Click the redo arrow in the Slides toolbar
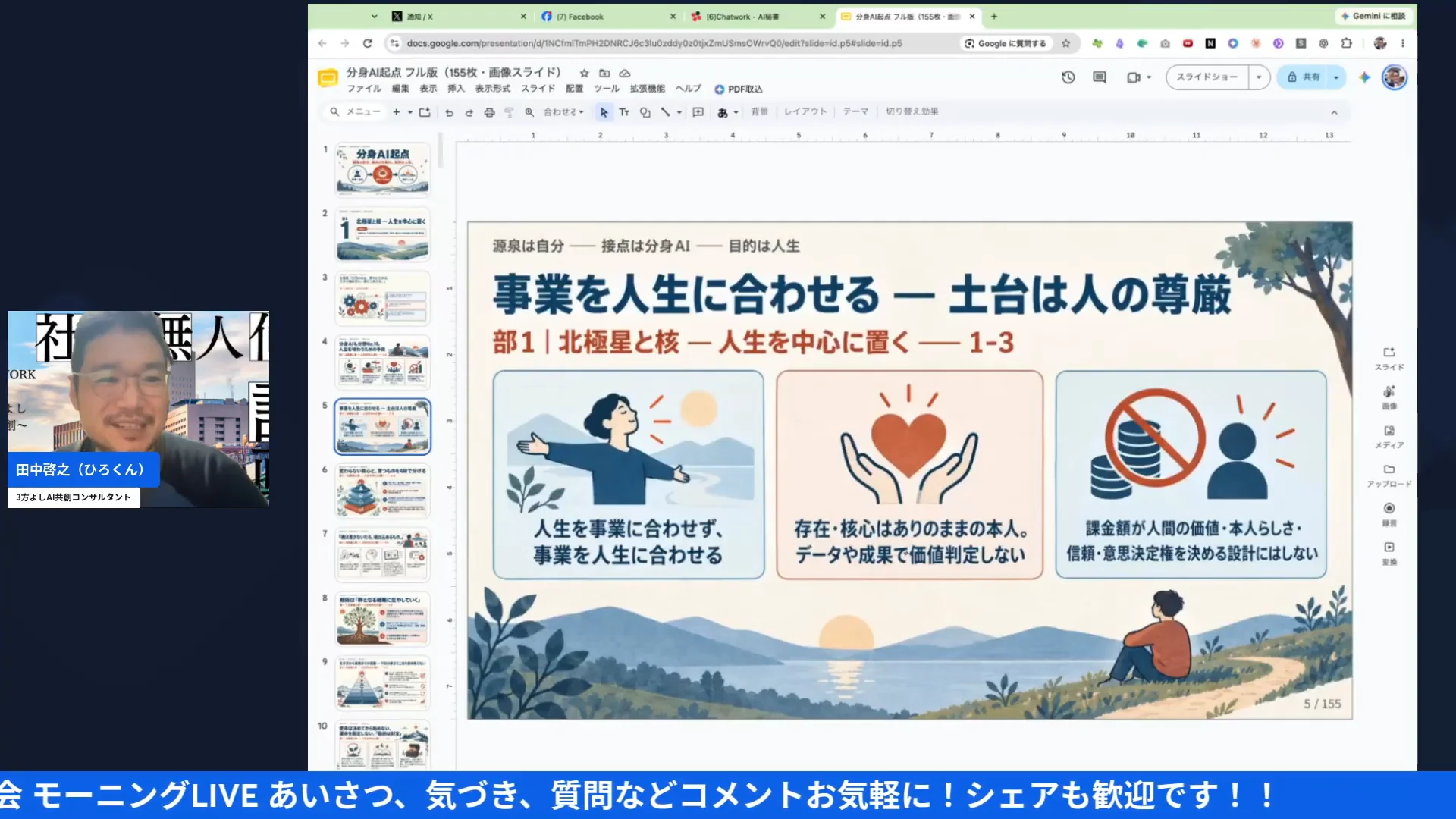This screenshot has width=1456, height=819. (469, 112)
